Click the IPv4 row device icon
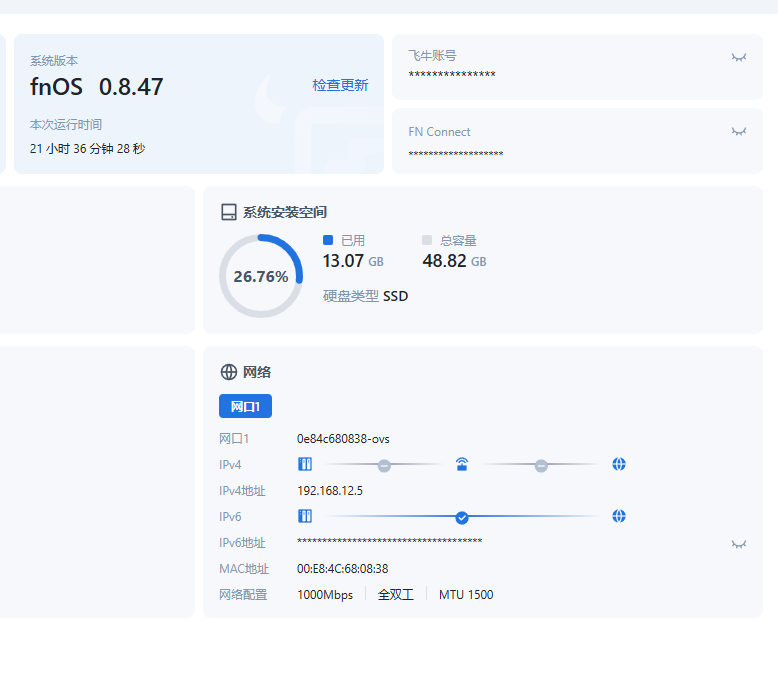Image resolution: width=778 pixels, height=675 pixels. coord(305,464)
